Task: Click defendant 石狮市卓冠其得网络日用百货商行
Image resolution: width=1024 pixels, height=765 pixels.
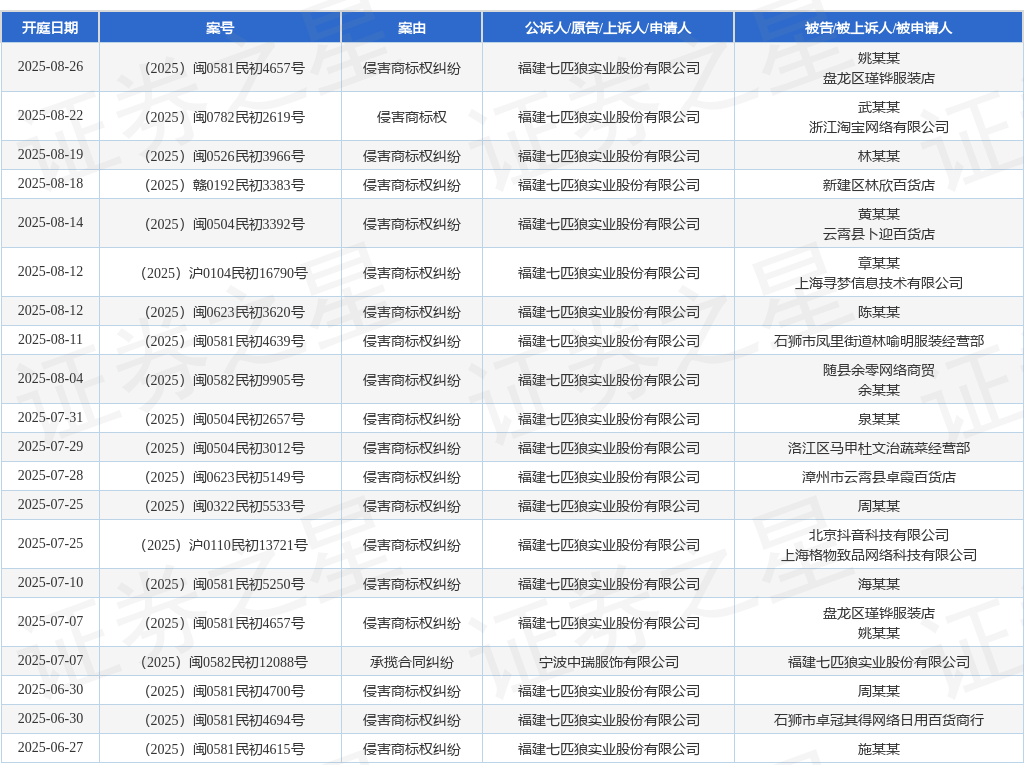Action: point(878,720)
